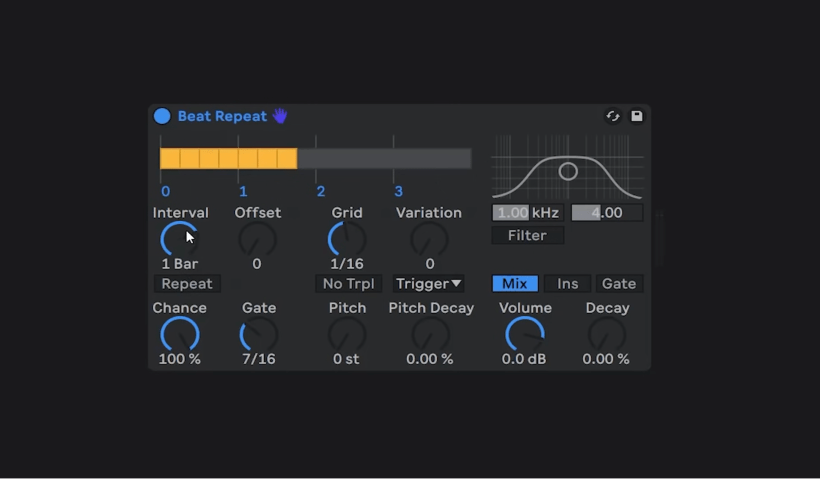Click the Chance knob

(x=179, y=335)
